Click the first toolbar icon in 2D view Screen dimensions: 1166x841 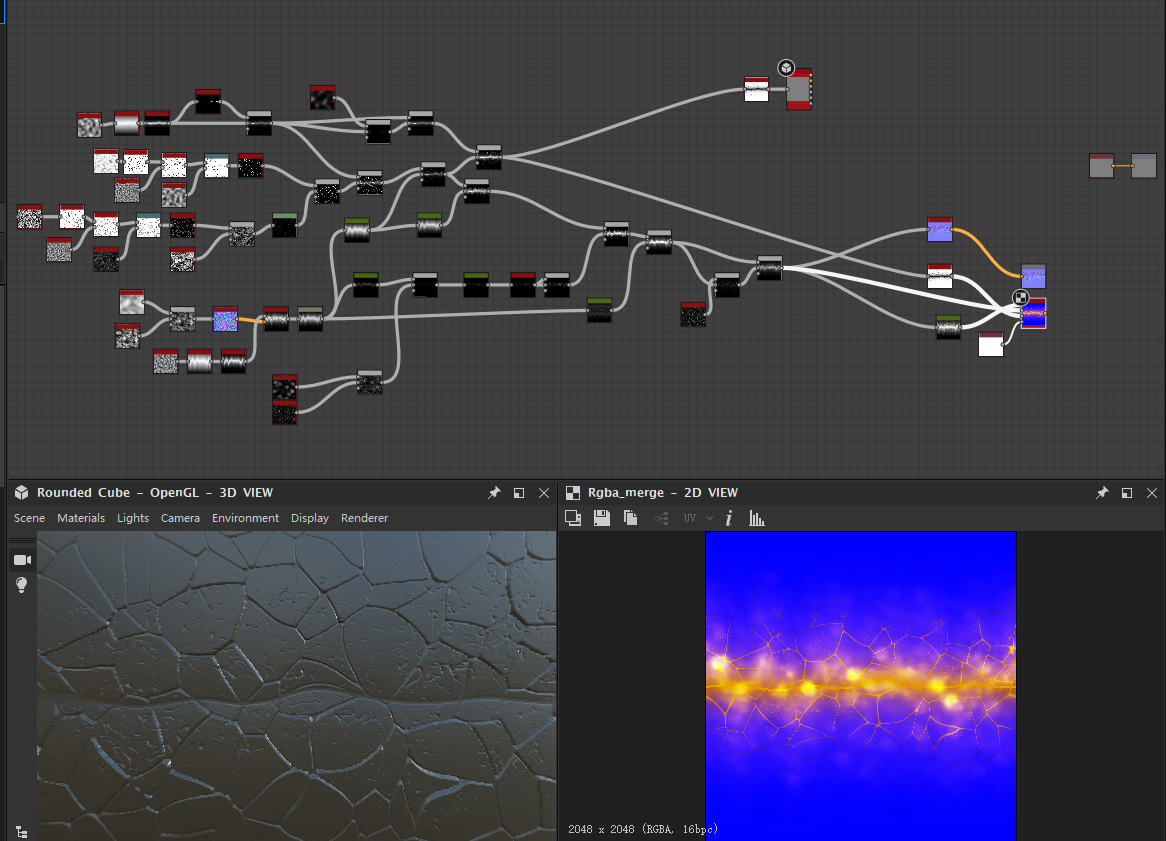point(573,518)
